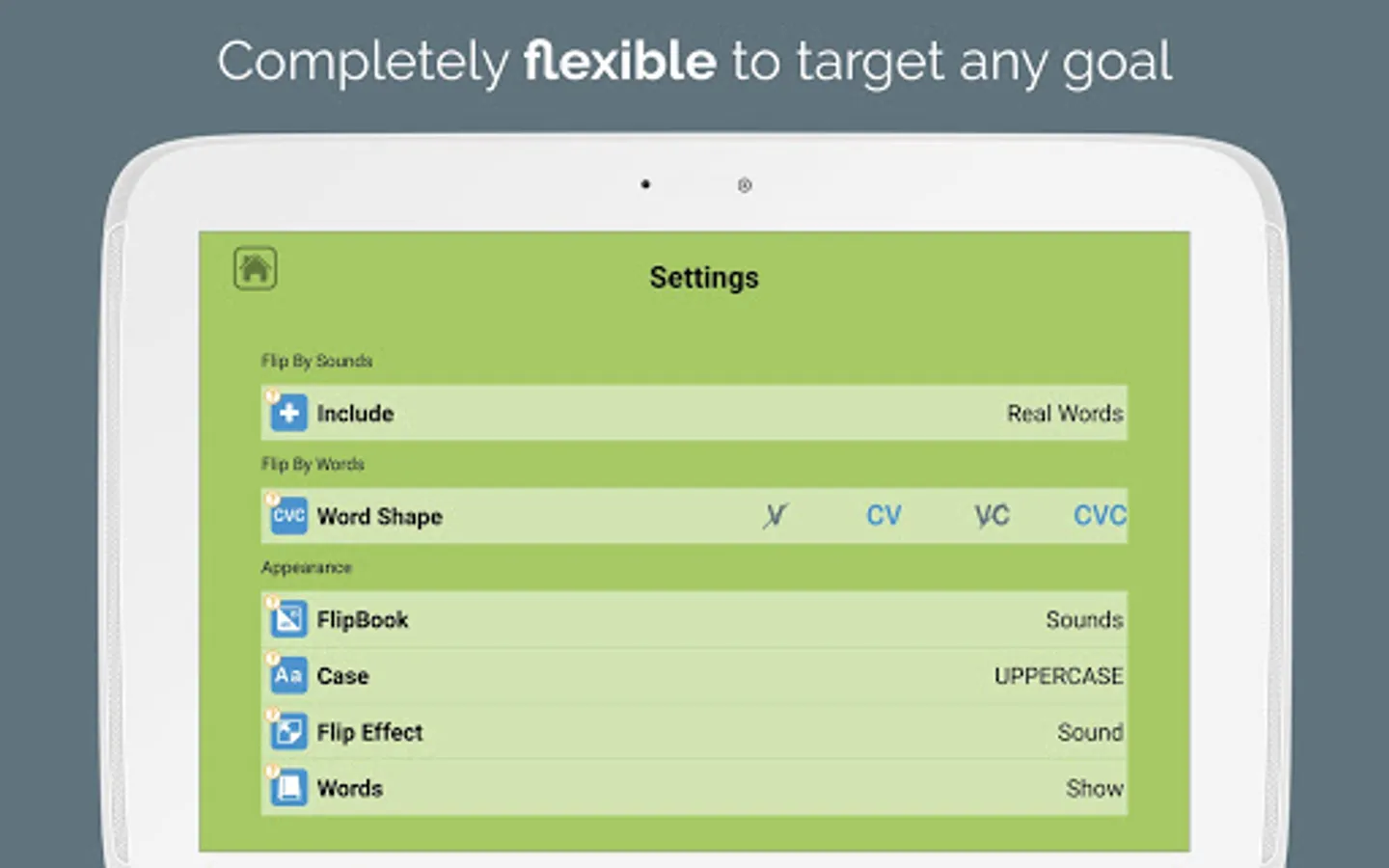The image size is (1389, 868).
Task: Toggle the CVC word shape option
Action: tap(1099, 516)
